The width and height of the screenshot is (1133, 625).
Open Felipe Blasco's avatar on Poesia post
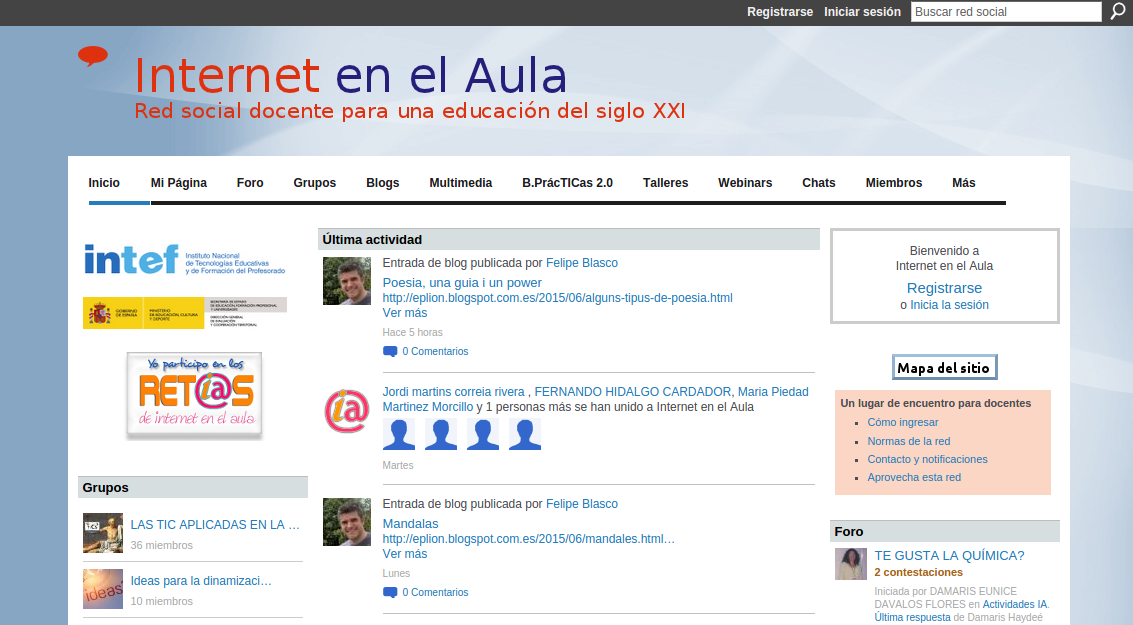click(x=346, y=281)
